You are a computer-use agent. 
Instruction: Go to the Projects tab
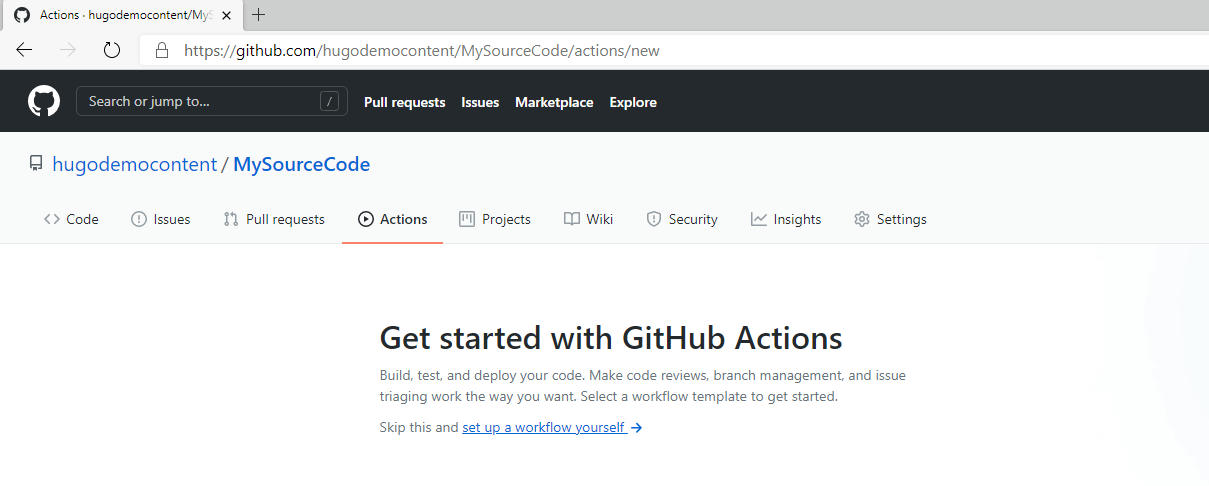coord(495,219)
